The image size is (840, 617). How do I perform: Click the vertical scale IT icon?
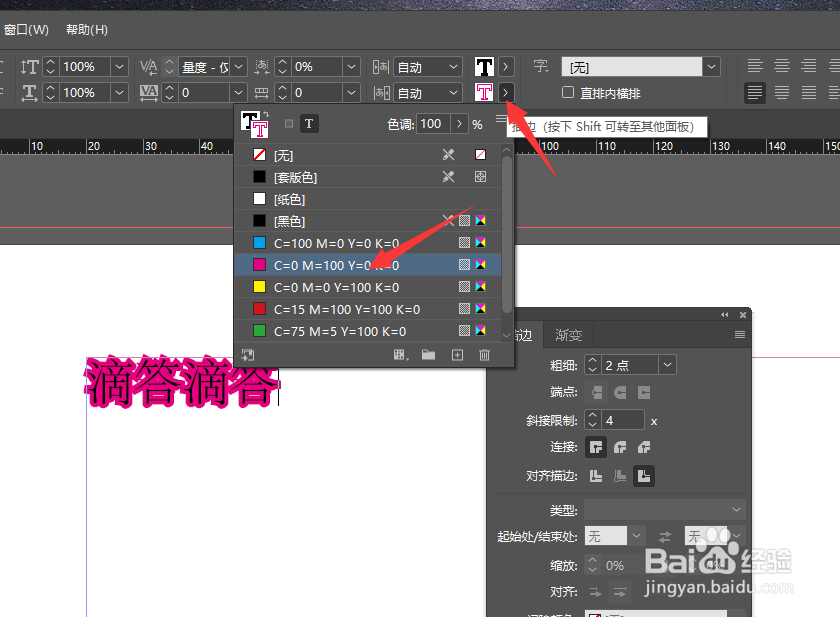point(29,67)
